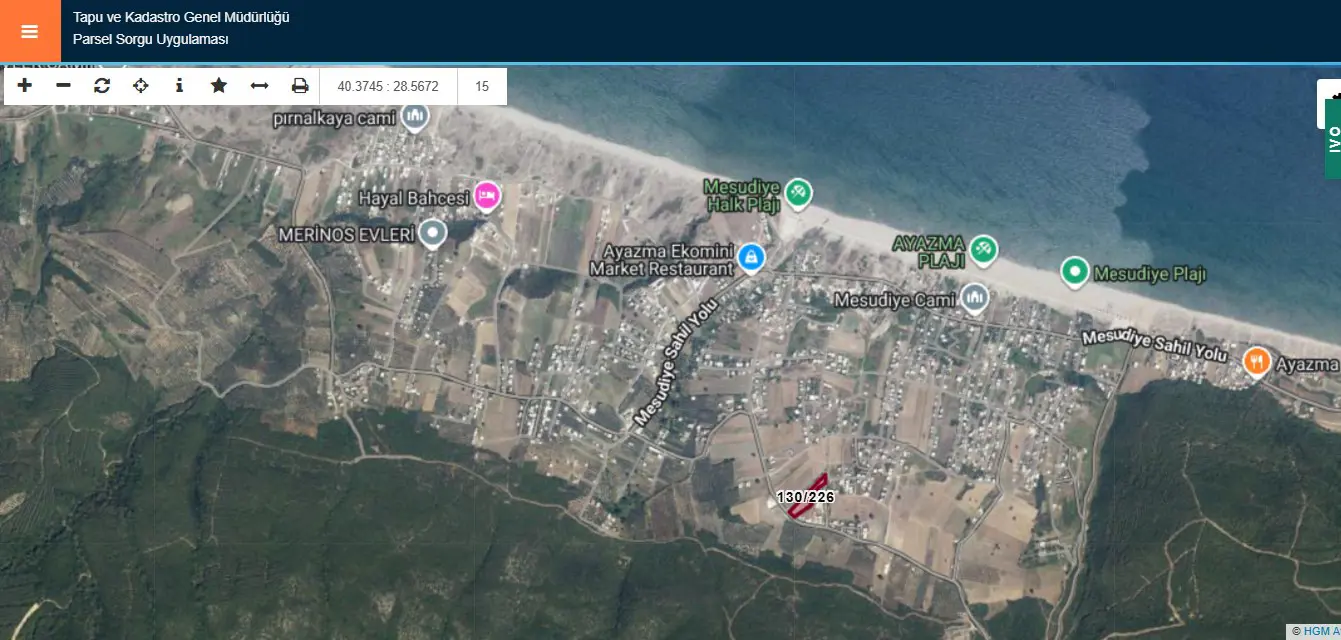1341x640 pixels.
Task: Select the Mesudiye Plajı green pin
Action: click(1075, 272)
